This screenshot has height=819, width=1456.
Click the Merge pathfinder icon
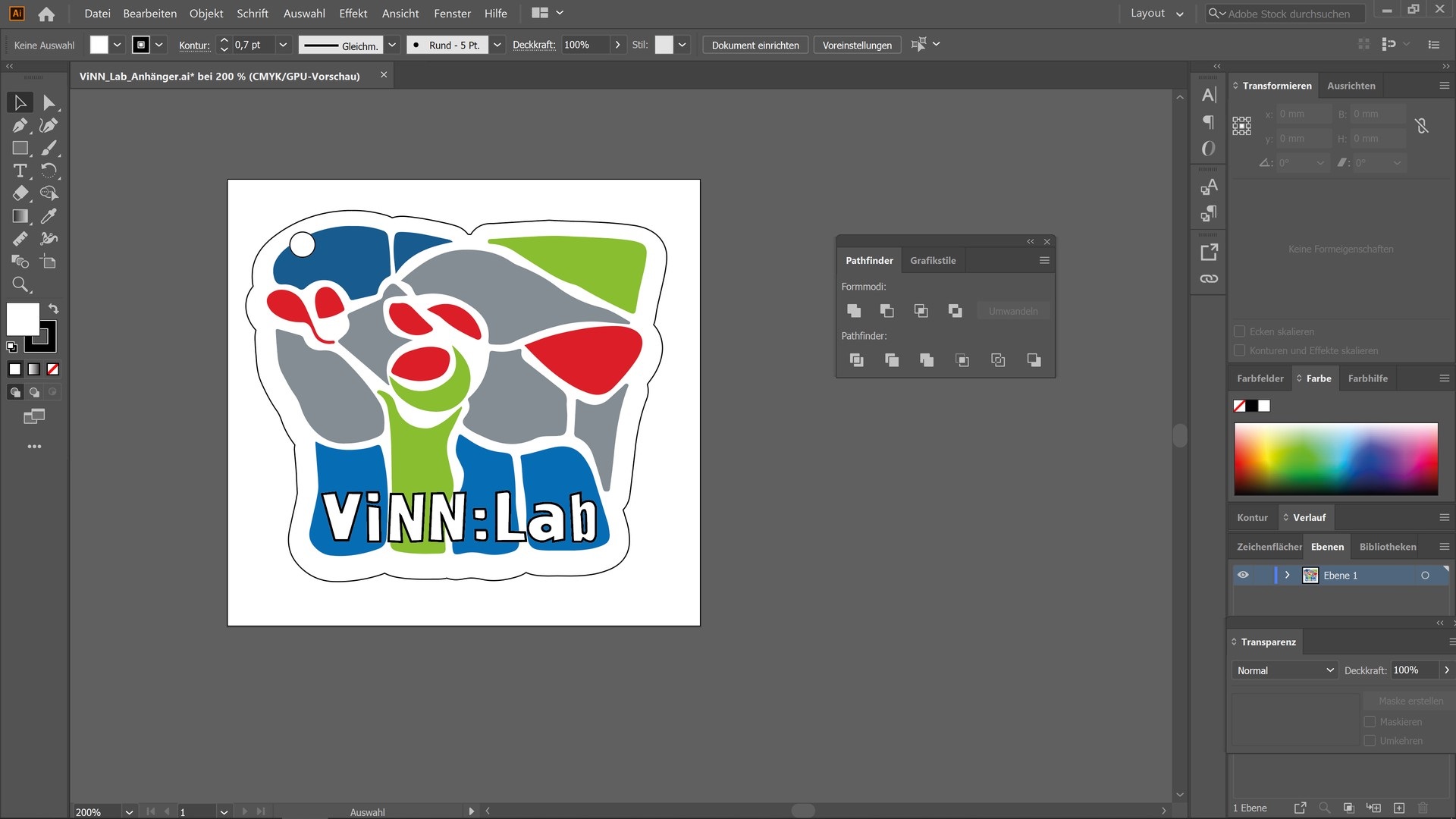click(x=927, y=360)
